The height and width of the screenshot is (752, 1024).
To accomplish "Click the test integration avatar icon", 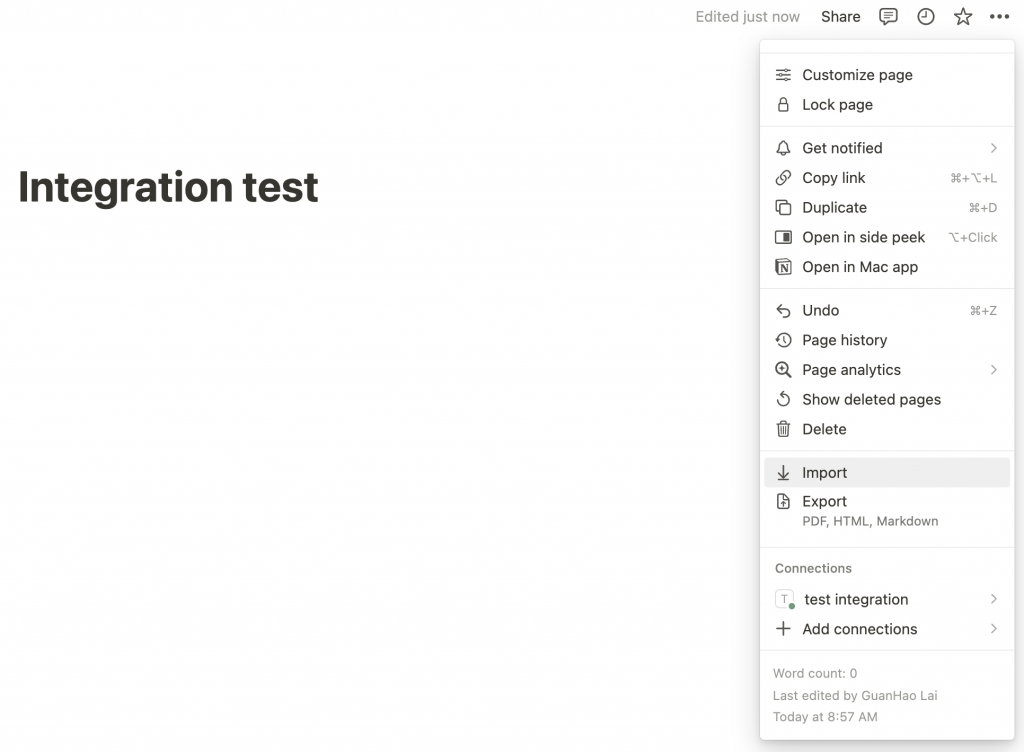I will click(x=785, y=599).
